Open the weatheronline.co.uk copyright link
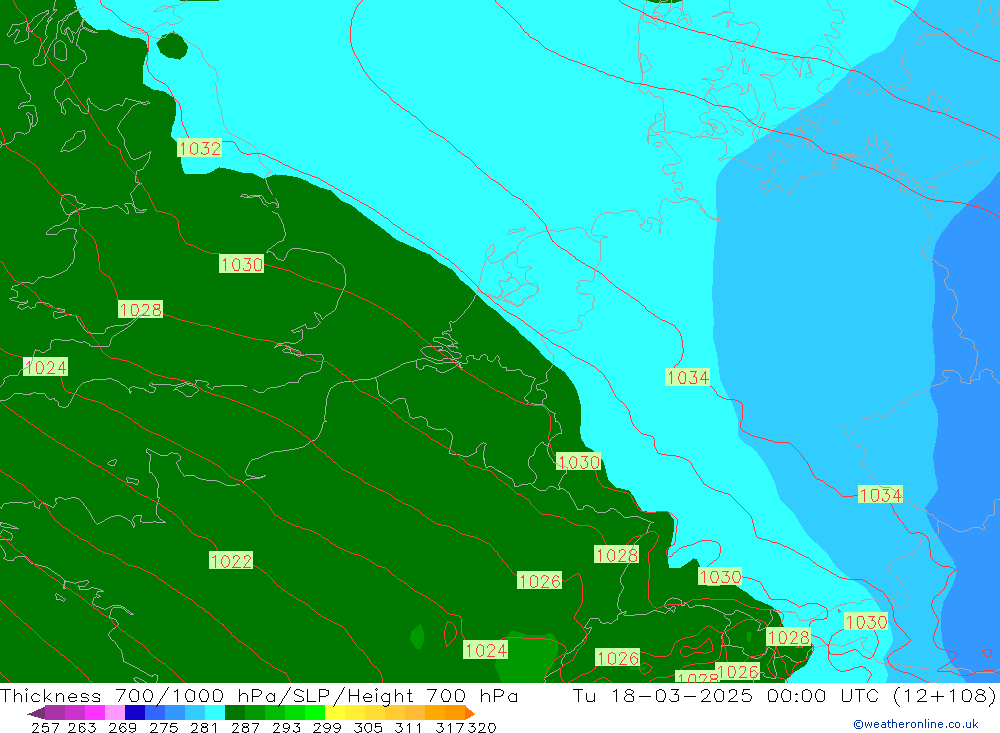This screenshot has height=733, width=1000. 916,724
